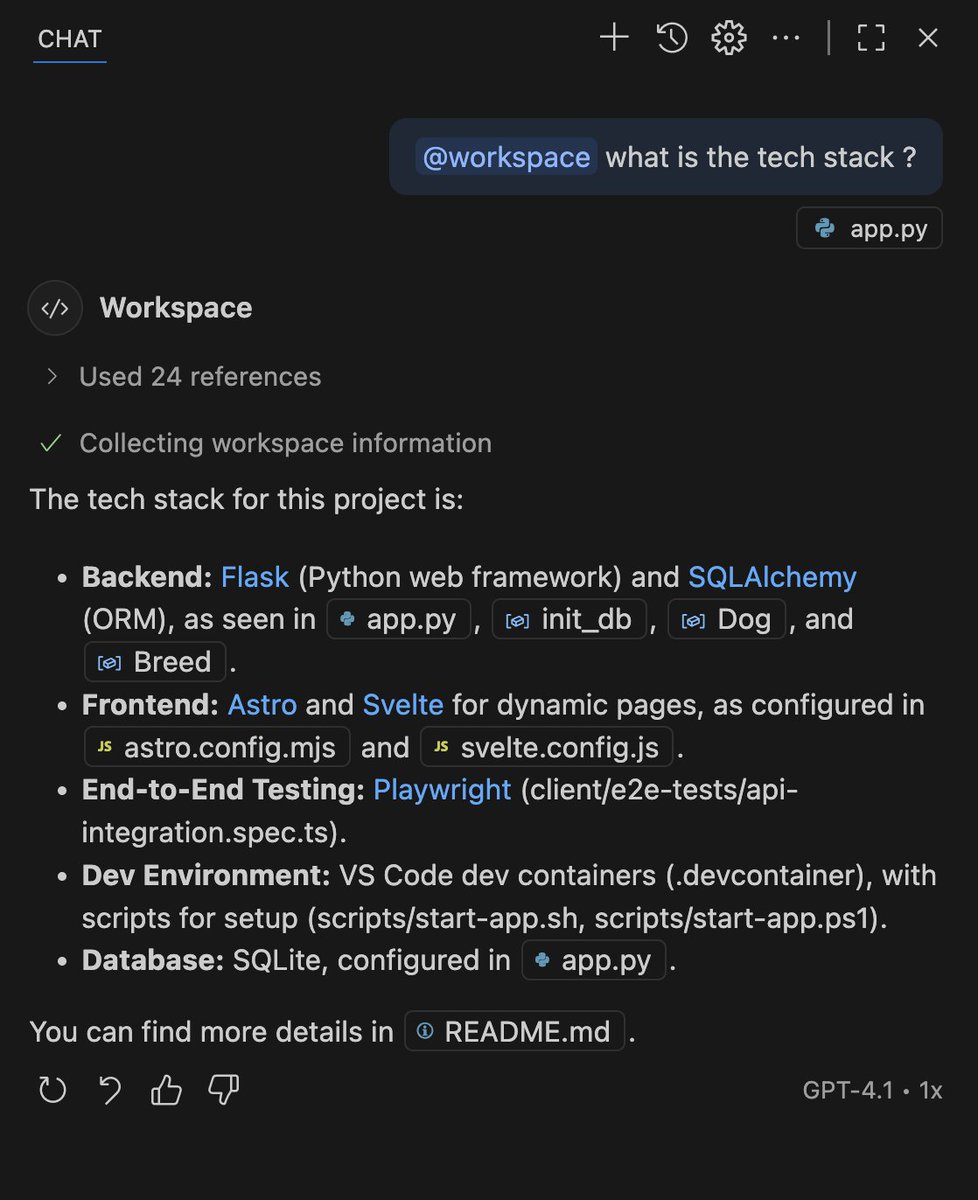Rerun the request with retry icon
Screen dimensions: 978x1200
tap(52, 1090)
